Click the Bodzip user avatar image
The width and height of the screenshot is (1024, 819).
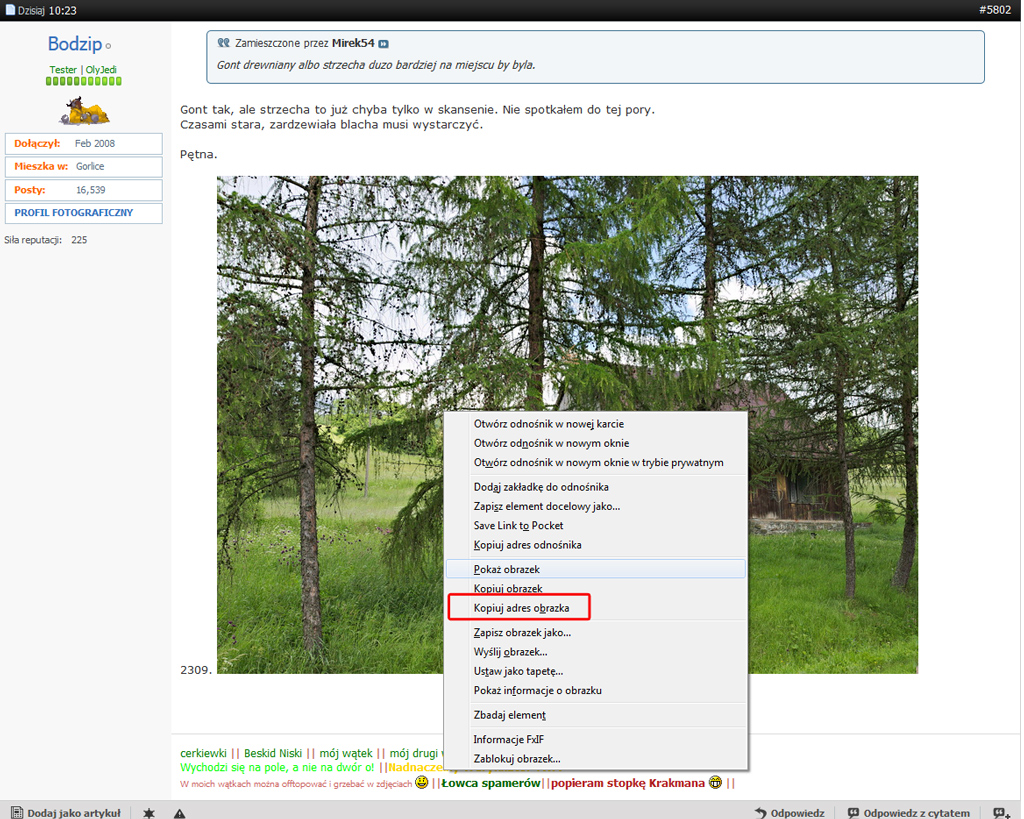[x=83, y=110]
